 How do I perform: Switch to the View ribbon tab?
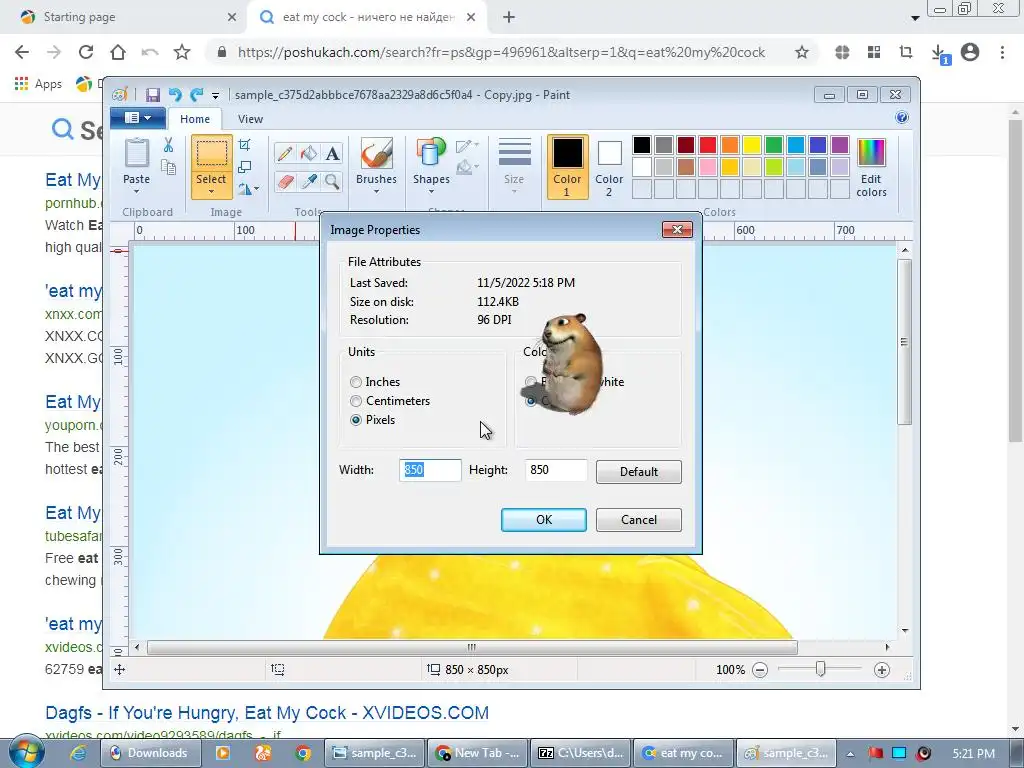(x=250, y=119)
